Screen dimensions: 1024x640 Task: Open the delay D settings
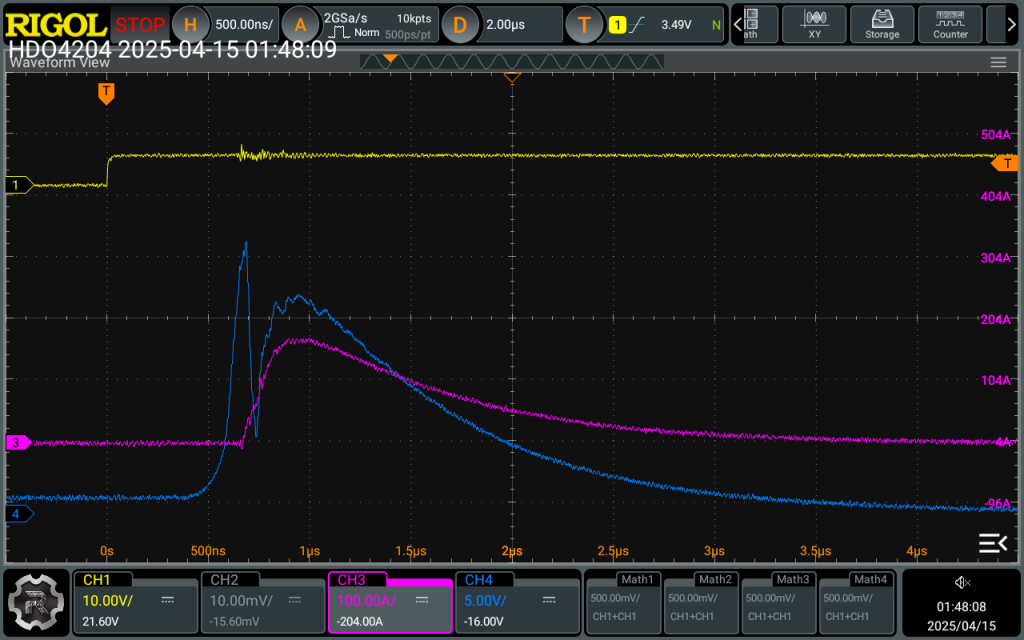[x=460, y=25]
